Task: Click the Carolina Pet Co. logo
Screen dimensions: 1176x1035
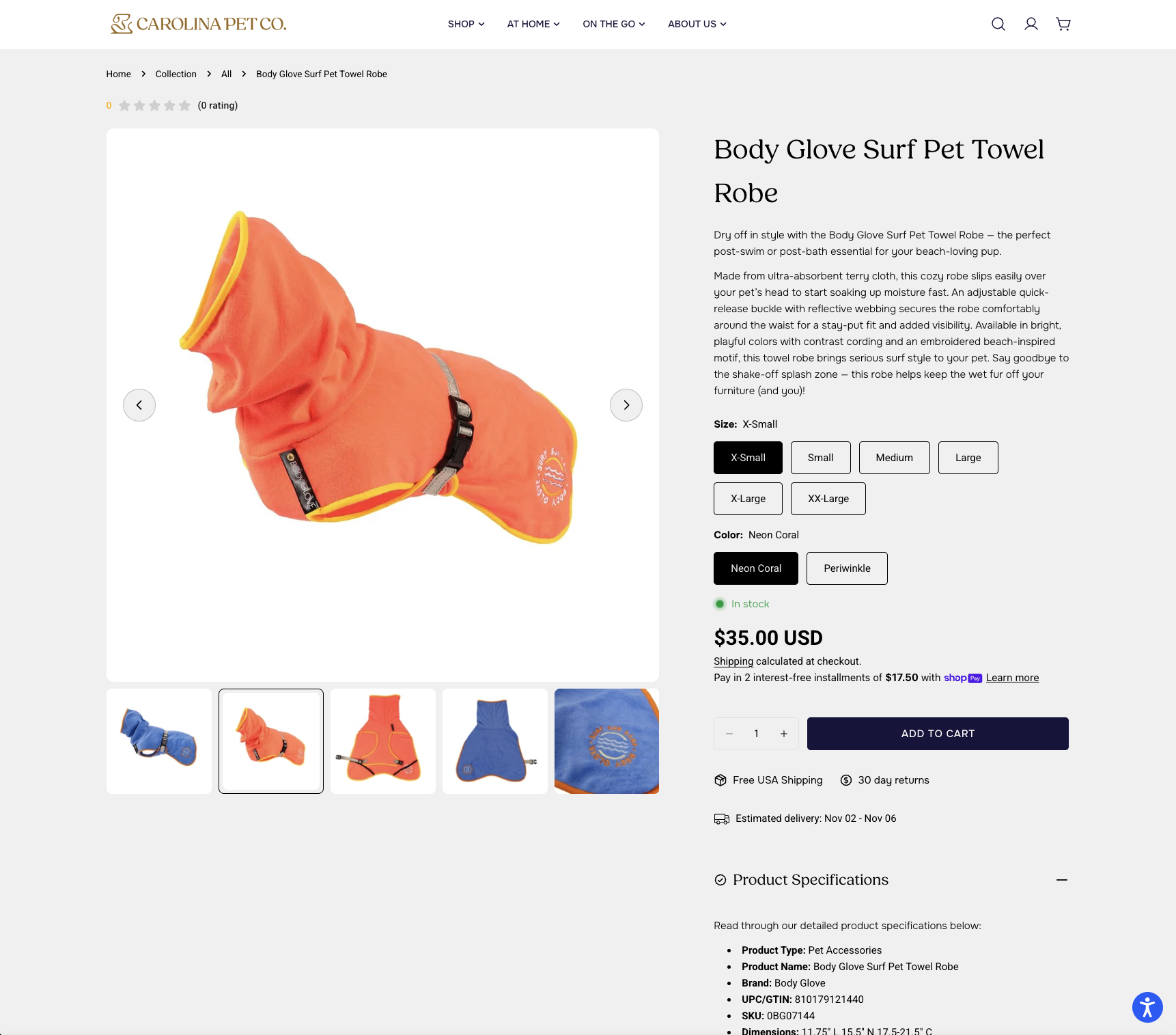Action: [x=199, y=24]
